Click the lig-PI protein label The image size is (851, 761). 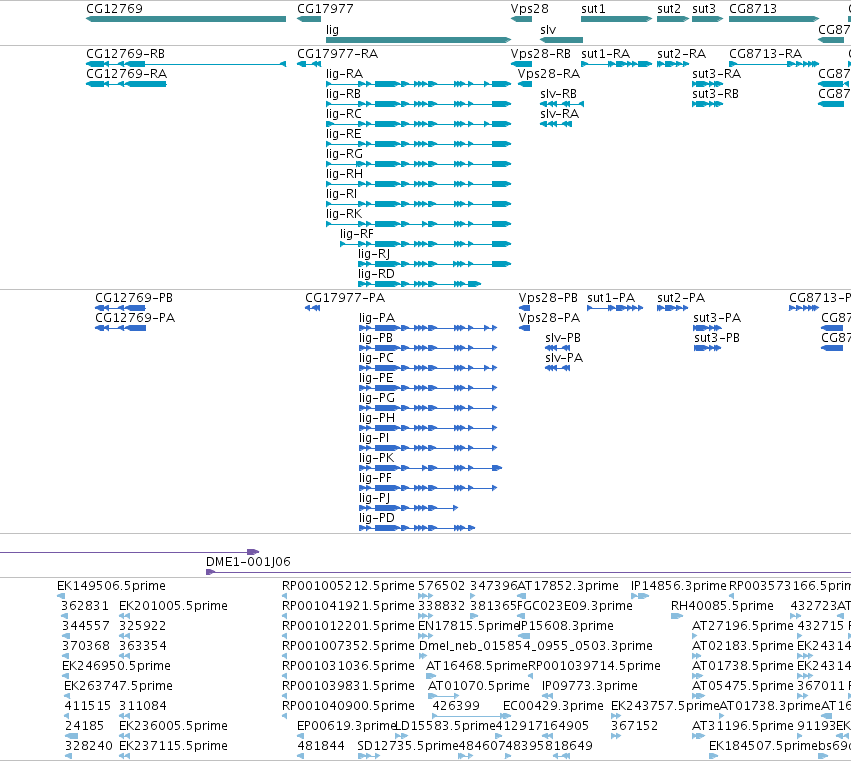tap(374, 438)
